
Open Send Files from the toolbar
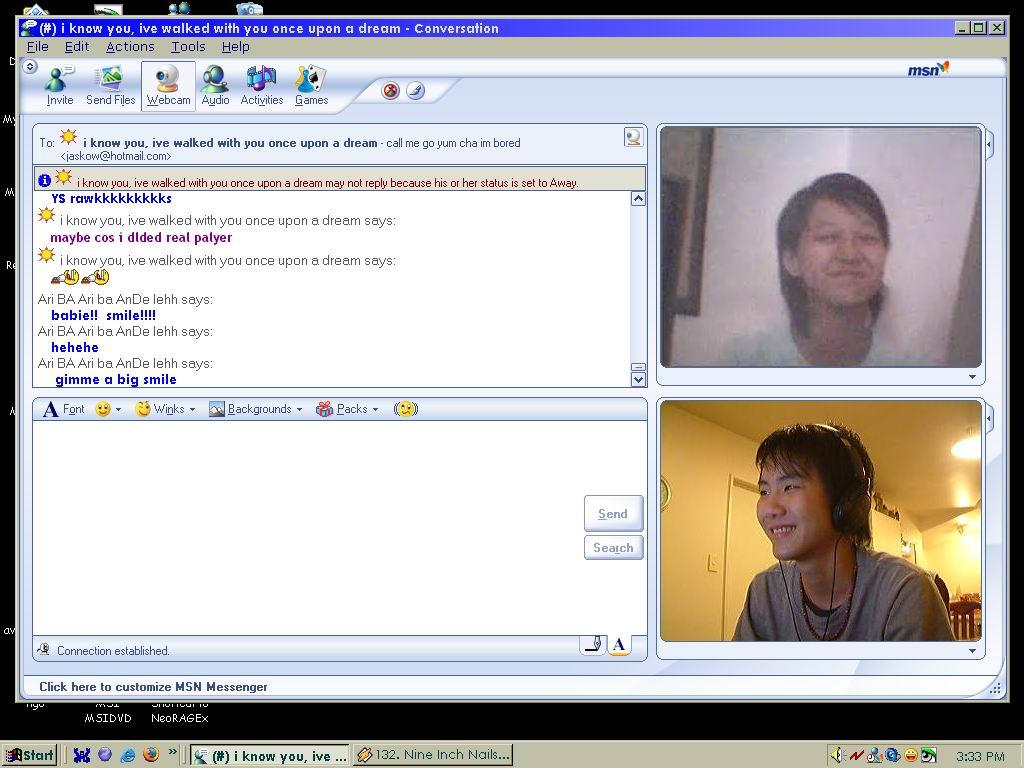110,86
